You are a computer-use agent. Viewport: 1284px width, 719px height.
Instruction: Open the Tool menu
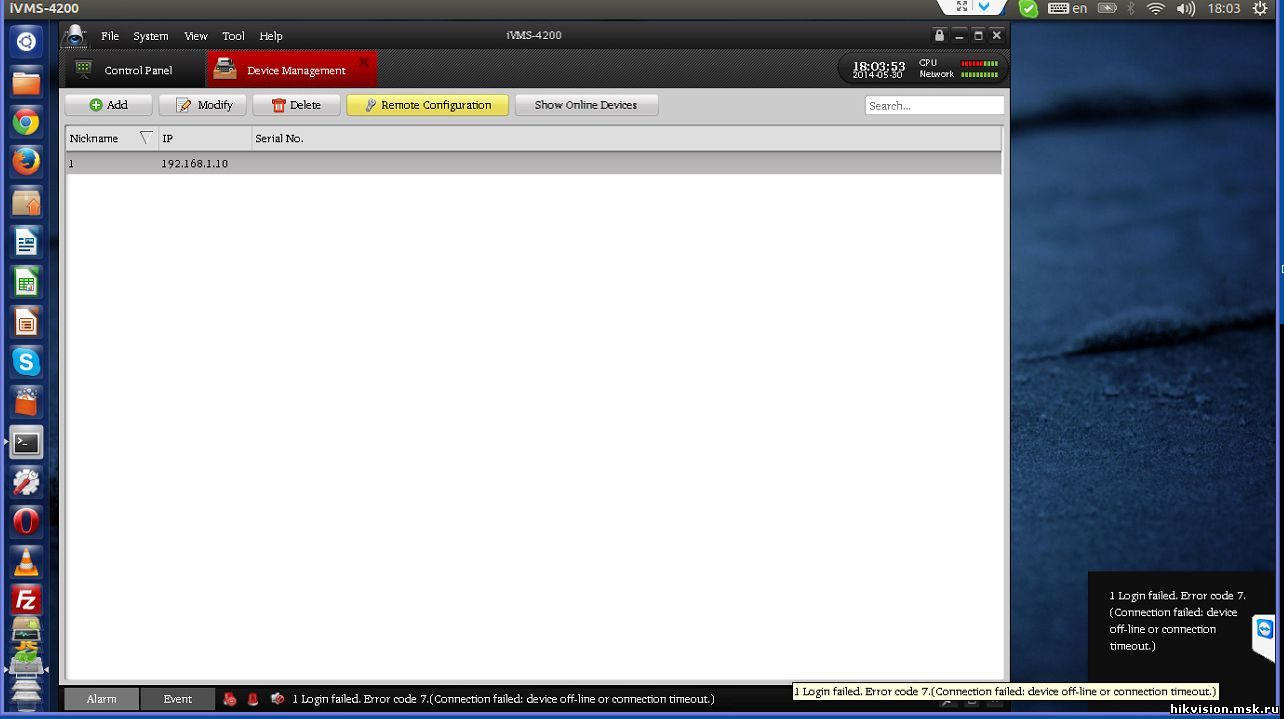pos(233,36)
